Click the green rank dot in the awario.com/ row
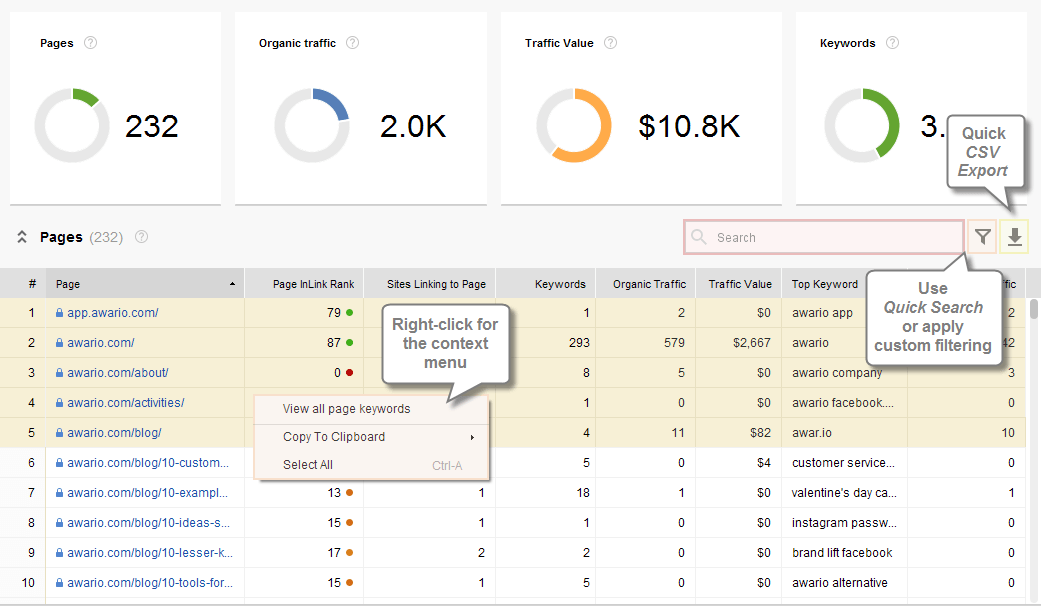 pyautogui.click(x=349, y=342)
